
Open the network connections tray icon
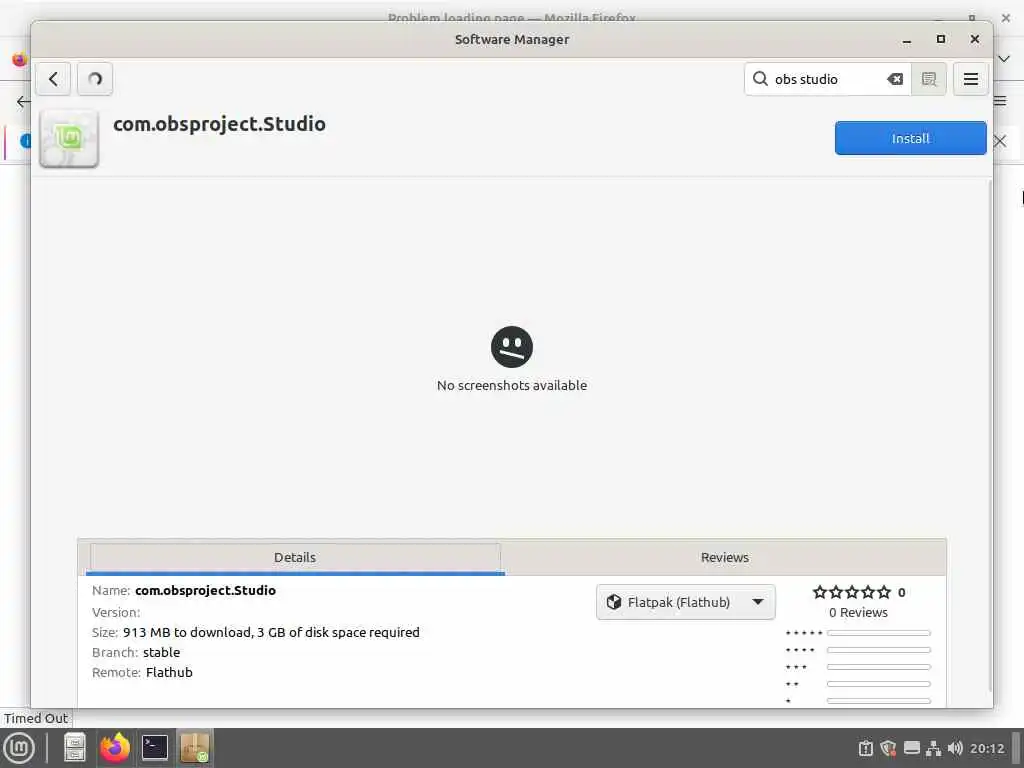click(934, 748)
